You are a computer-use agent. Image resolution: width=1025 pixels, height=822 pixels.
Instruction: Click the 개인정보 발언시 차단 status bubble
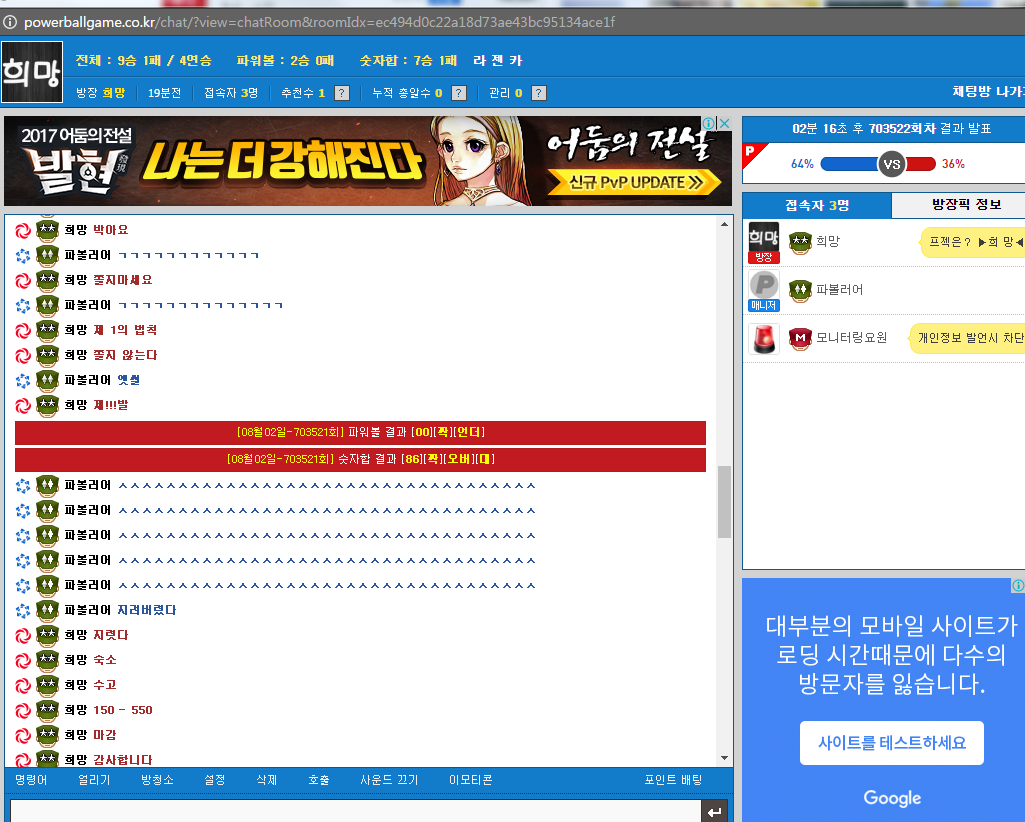pyautogui.click(x=967, y=338)
